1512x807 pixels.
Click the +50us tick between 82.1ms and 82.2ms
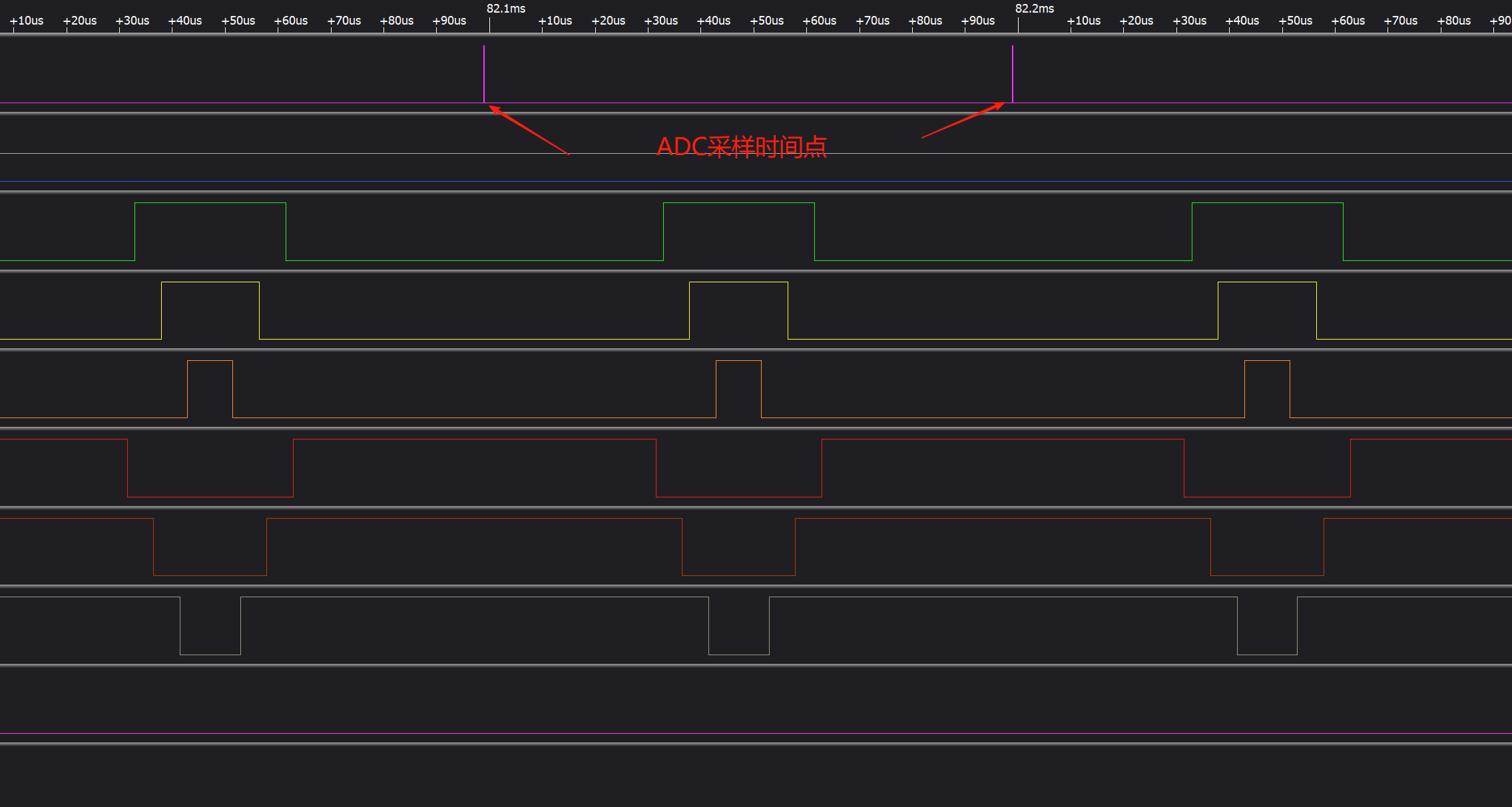click(766, 21)
